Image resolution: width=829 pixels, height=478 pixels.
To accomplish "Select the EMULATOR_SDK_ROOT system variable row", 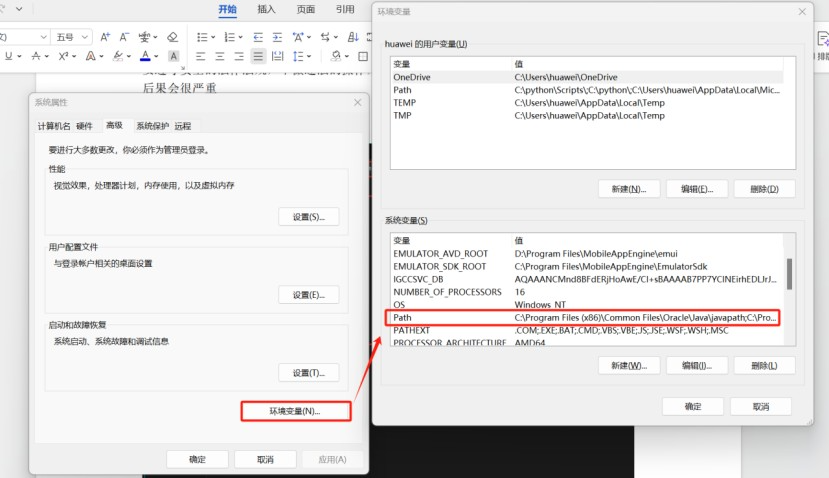I will point(587,266).
